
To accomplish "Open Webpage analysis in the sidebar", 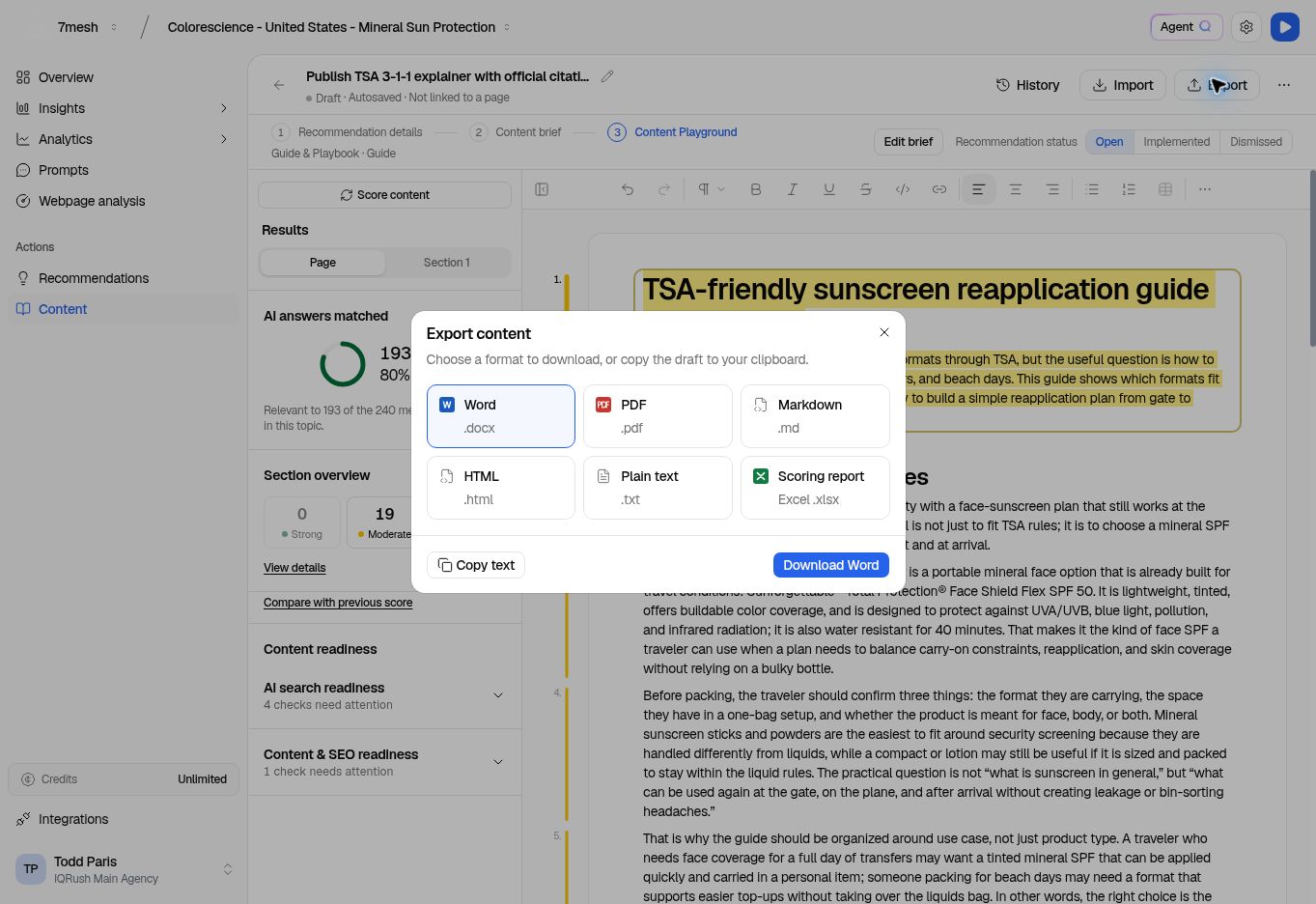I will pyautogui.click(x=123, y=201).
